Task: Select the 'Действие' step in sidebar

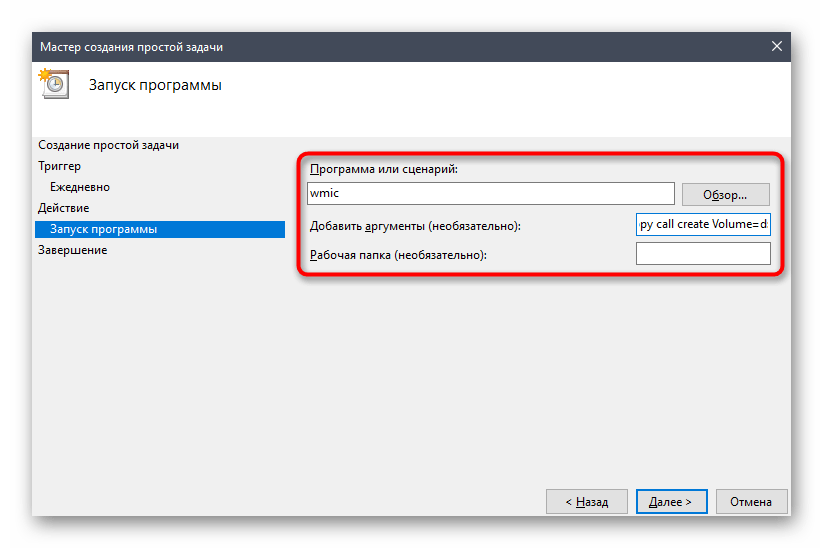Action: 64,208
